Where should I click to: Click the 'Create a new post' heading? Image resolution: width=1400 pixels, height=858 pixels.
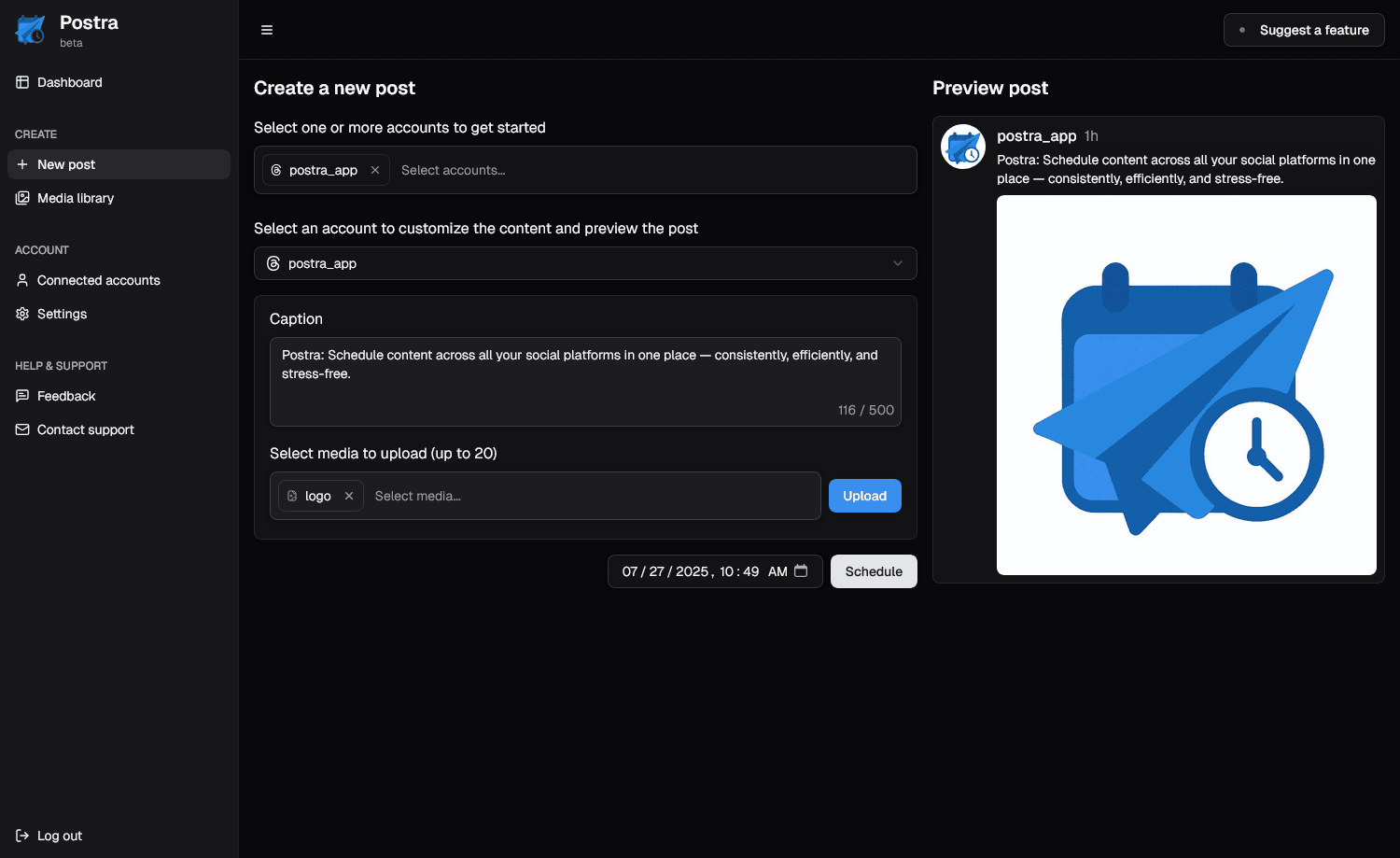[334, 88]
